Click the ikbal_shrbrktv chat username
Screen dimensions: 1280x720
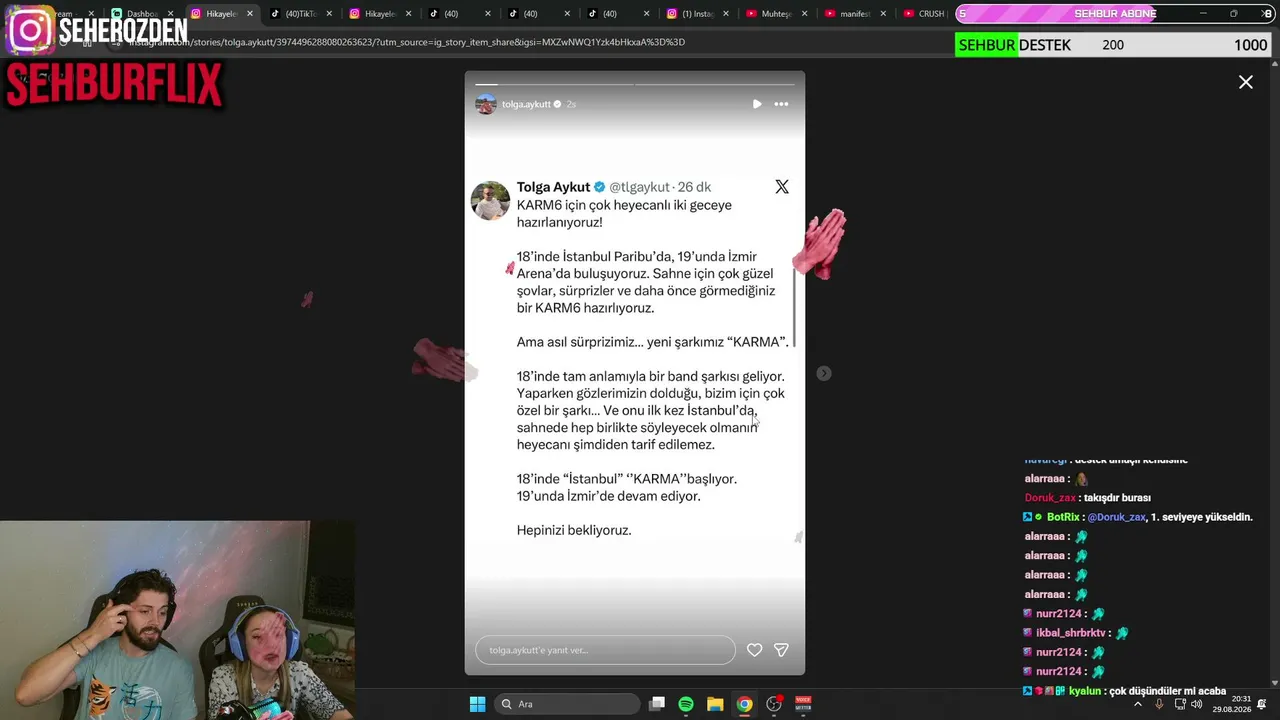pyautogui.click(x=1070, y=633)
